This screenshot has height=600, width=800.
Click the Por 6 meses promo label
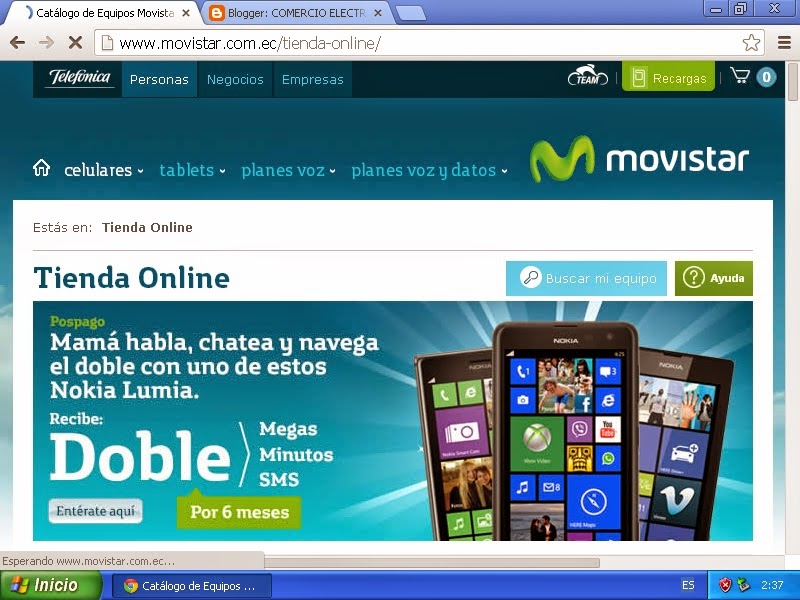point(239,512)
